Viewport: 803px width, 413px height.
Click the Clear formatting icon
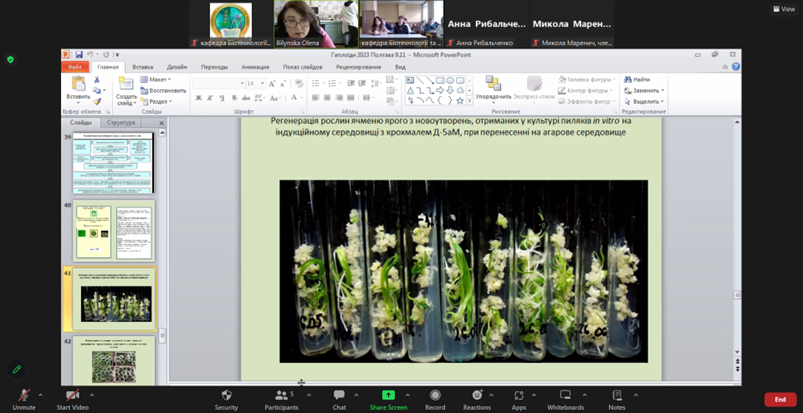(299, 84)
